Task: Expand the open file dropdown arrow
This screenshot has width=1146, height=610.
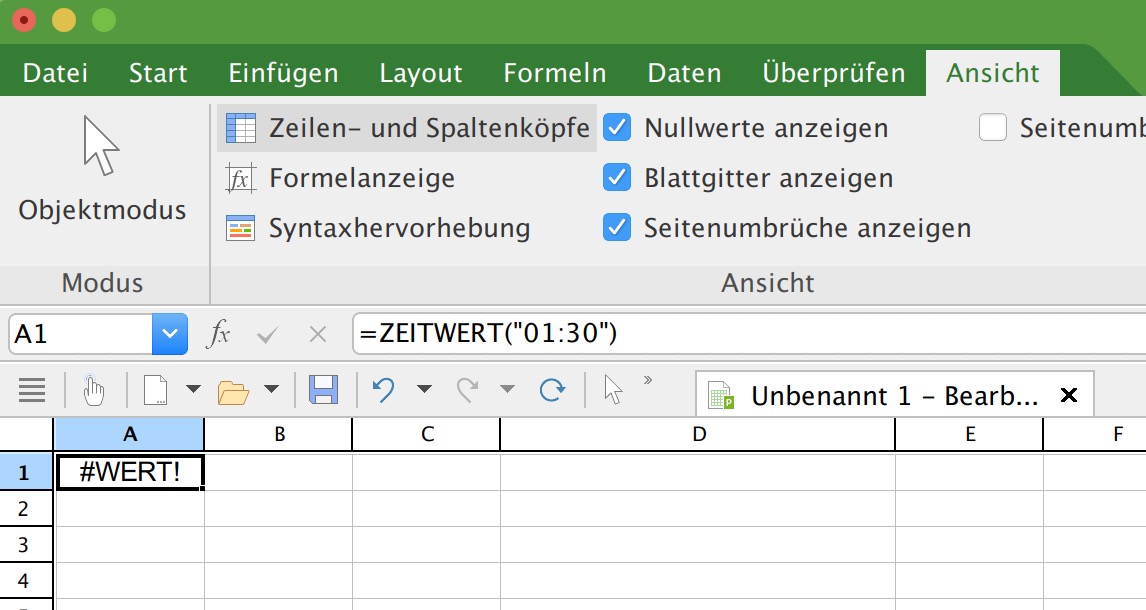Action: (271, 389)
